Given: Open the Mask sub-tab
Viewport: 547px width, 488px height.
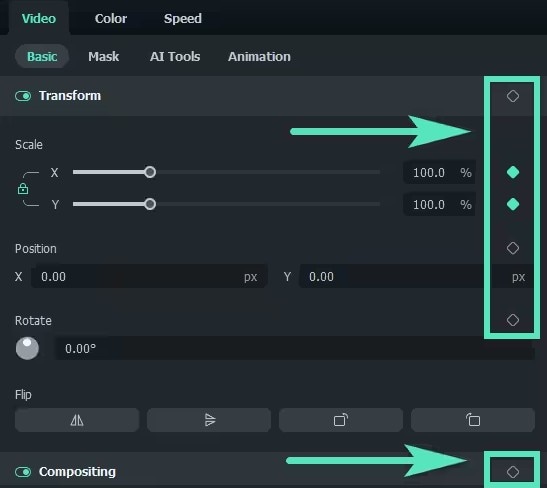Looking at the screenshot, I should click(104, 57).
